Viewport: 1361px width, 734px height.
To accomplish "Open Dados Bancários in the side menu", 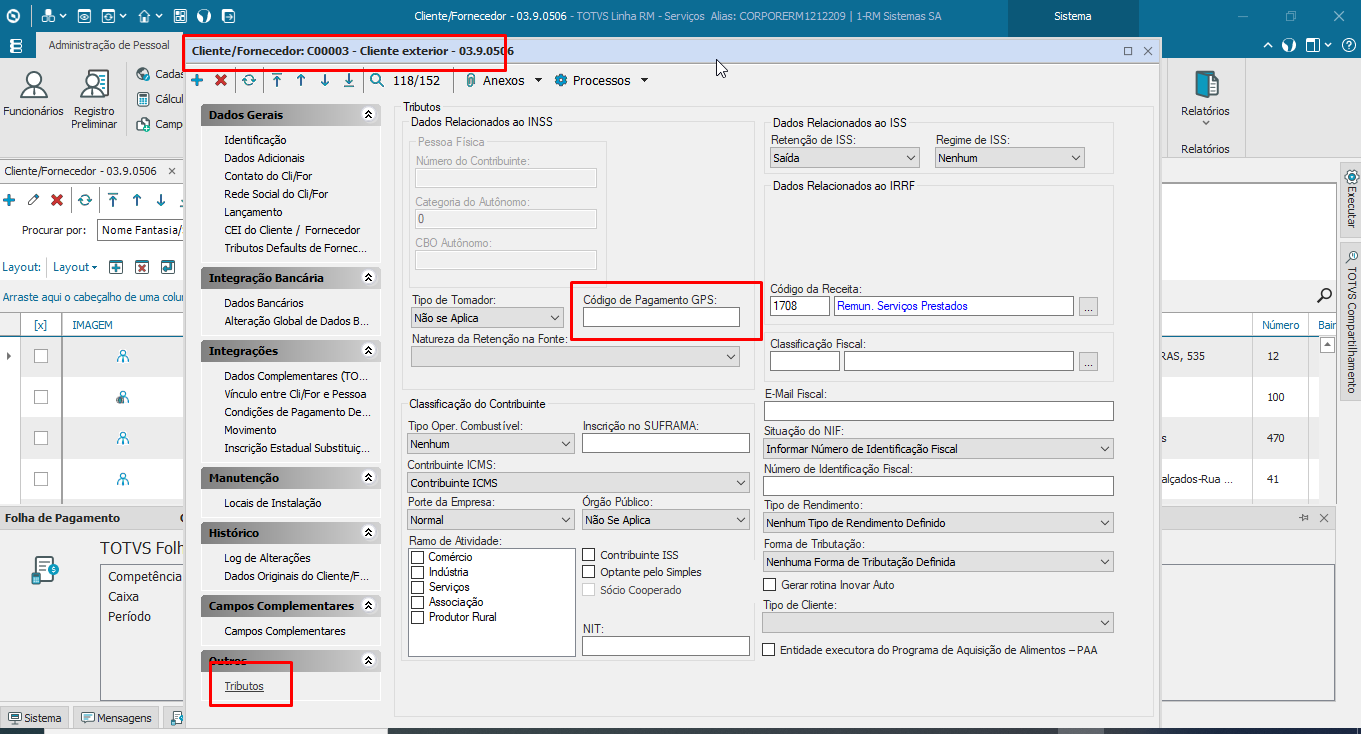I will [x=264, y=303].
